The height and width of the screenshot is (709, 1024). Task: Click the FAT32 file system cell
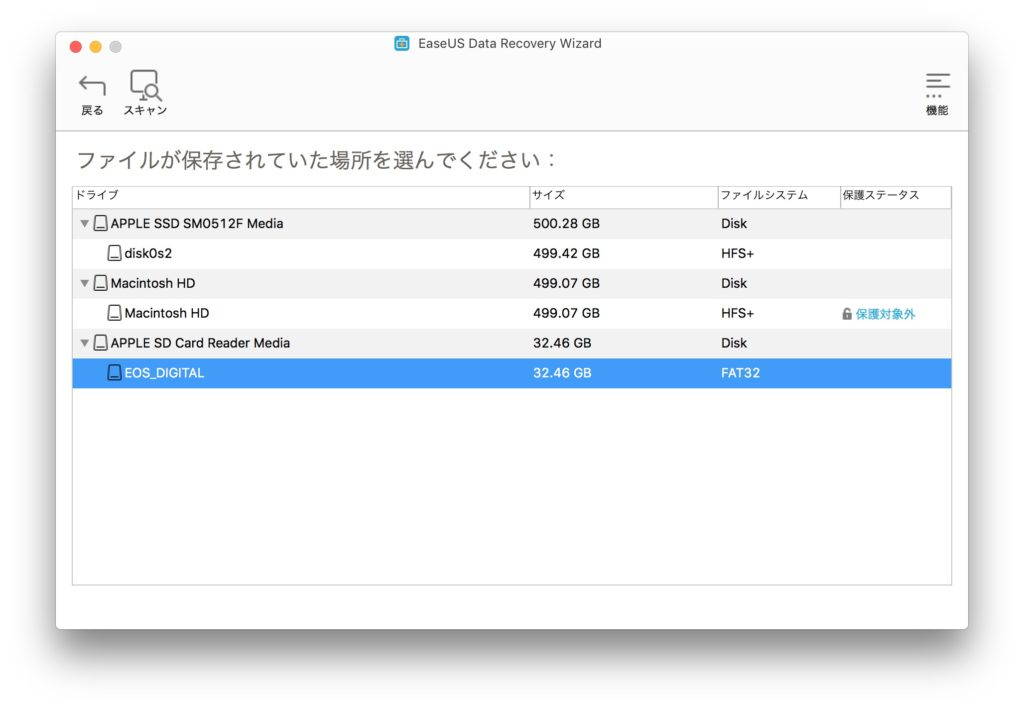(741, 373)
